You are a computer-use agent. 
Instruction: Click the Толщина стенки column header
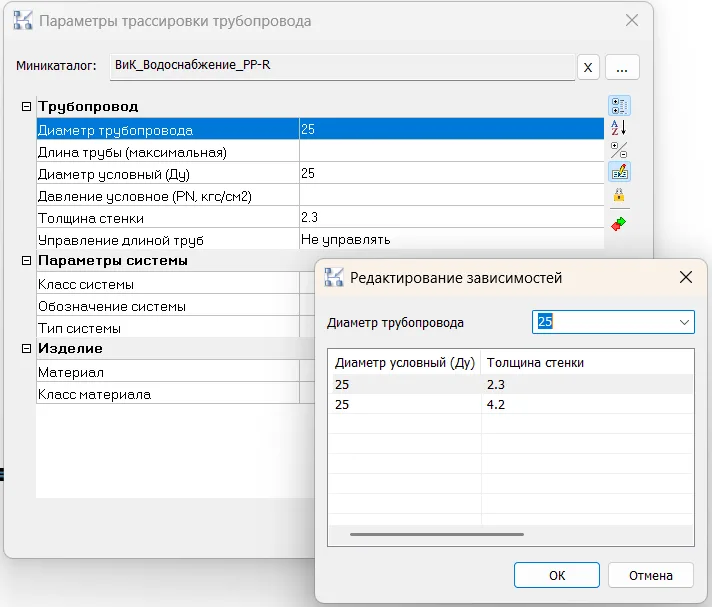[x=586, y=362]
